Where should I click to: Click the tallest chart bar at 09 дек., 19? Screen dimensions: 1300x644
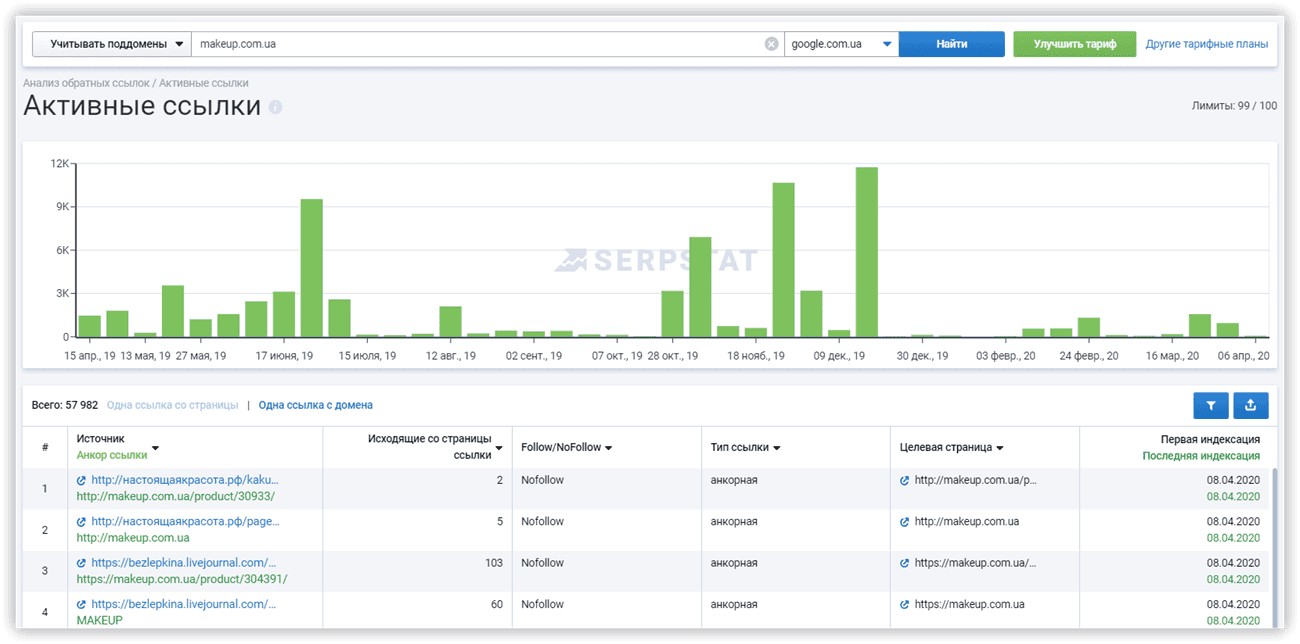click(866, 252)
